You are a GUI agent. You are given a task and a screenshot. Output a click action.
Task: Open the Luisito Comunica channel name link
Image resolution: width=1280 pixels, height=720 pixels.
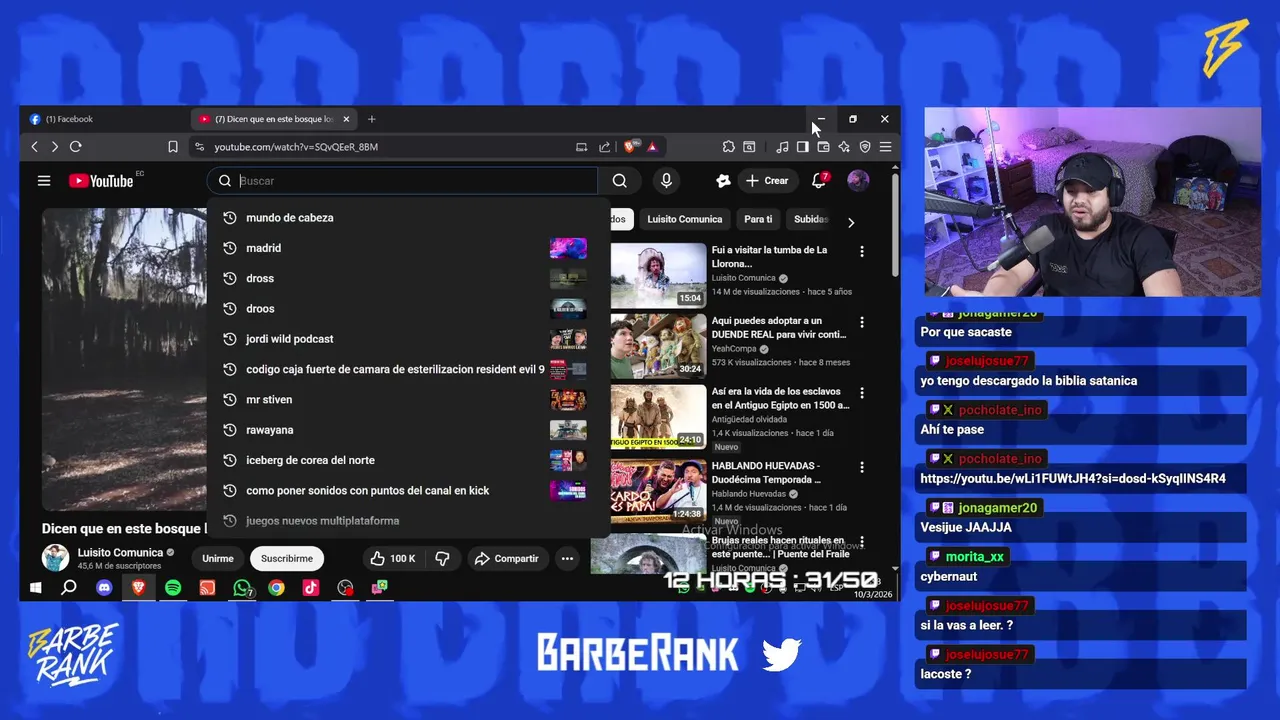[120, 553]
